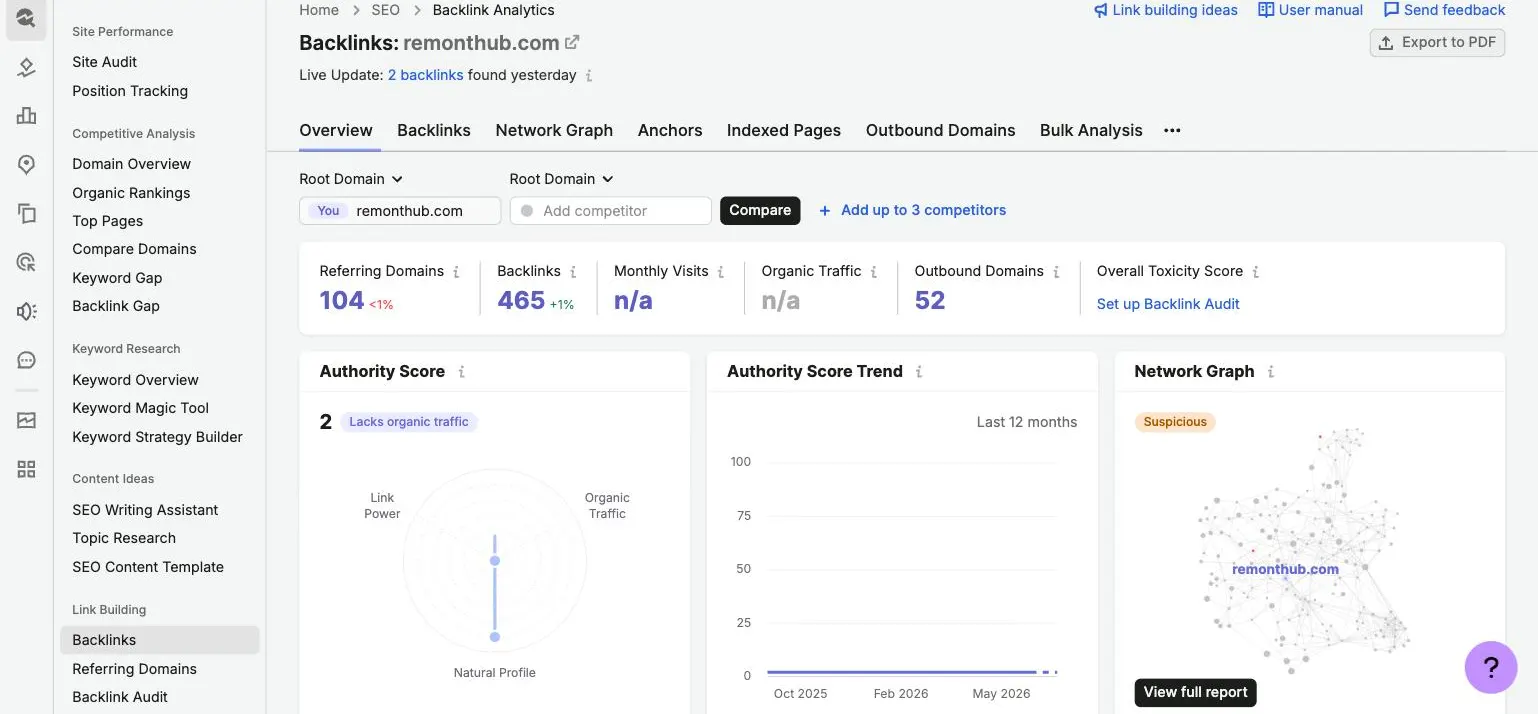Open the chat bubble icon in left rail
Image resolution: width=1538 pixels, height=714 pixels.
(27, 360)
